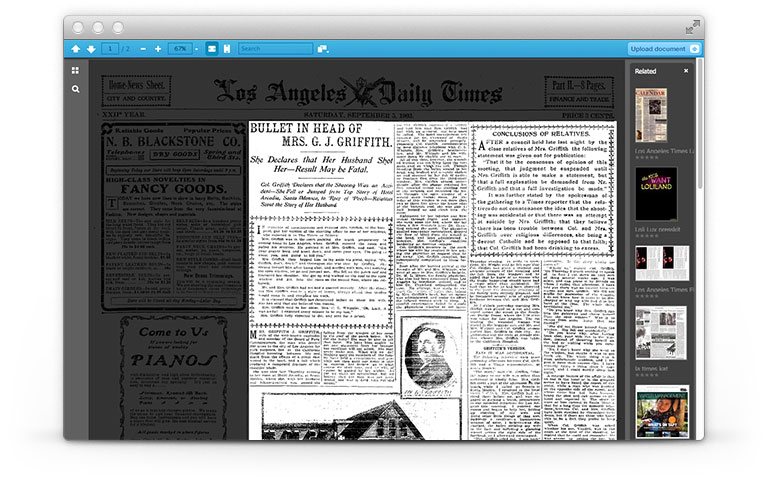
Task: Click the 'Part II.—8 Pages' box
Action: (579, 92)
